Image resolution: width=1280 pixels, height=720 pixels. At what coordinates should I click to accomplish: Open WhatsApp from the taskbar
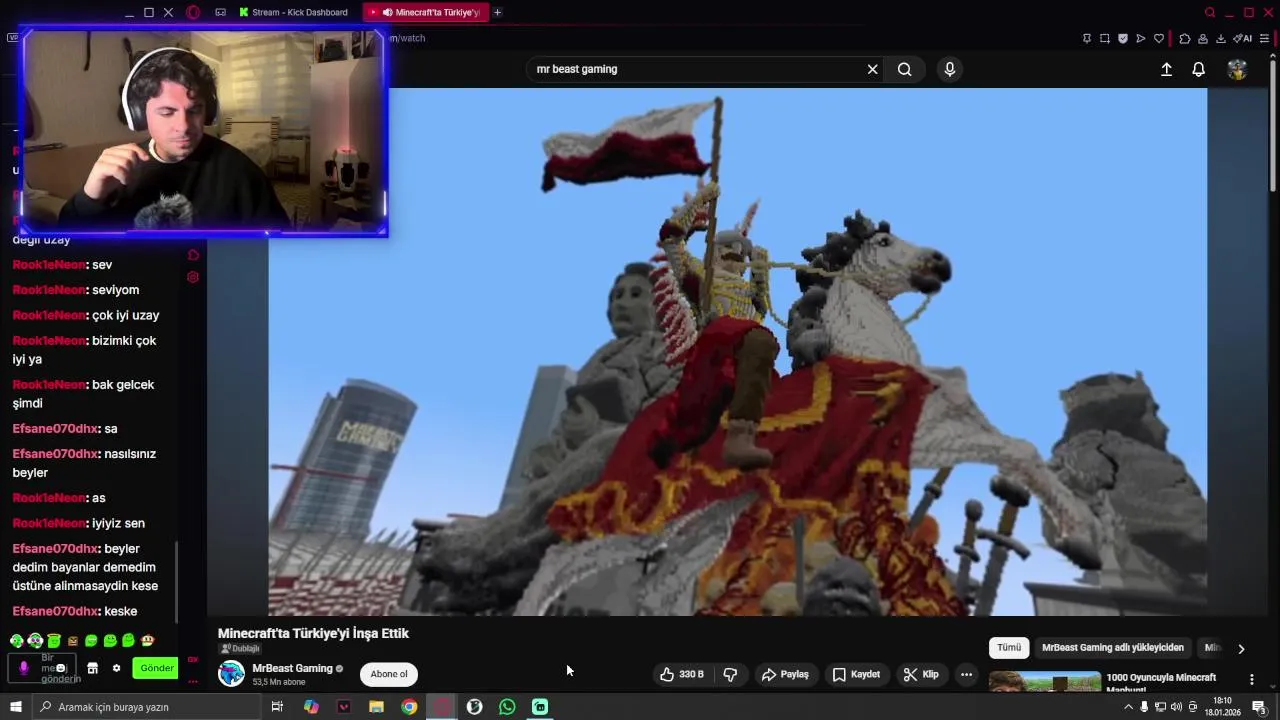point(507,707)
